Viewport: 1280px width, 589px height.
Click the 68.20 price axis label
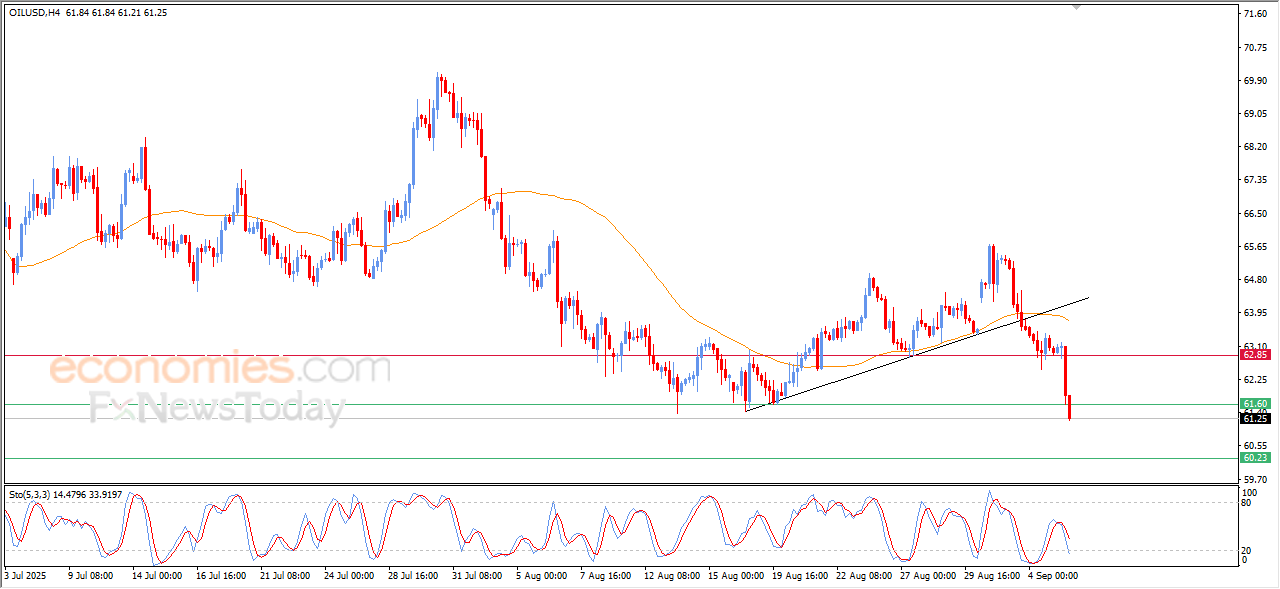coord(1257,147)
